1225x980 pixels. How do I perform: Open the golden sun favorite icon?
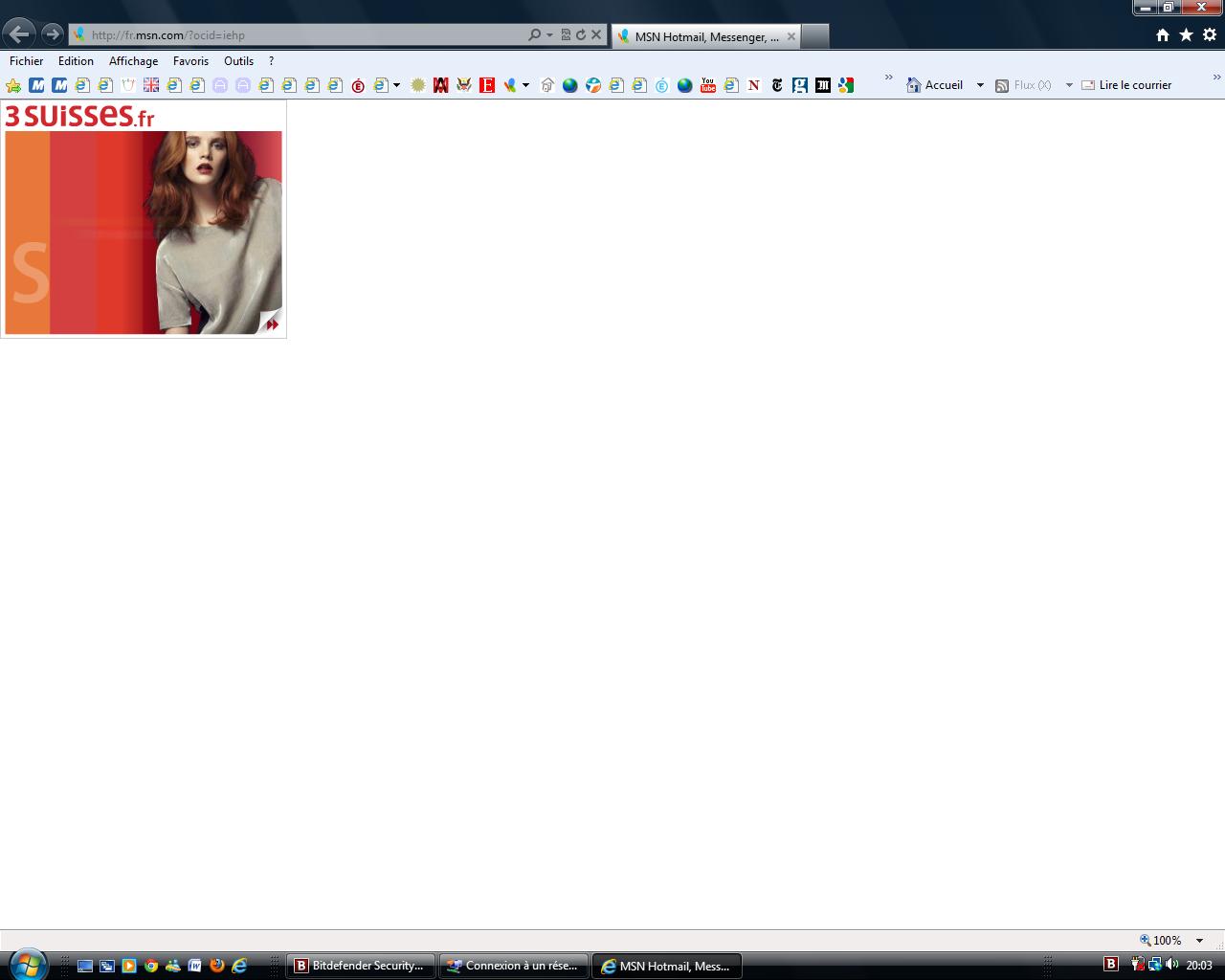pos(418,85)
